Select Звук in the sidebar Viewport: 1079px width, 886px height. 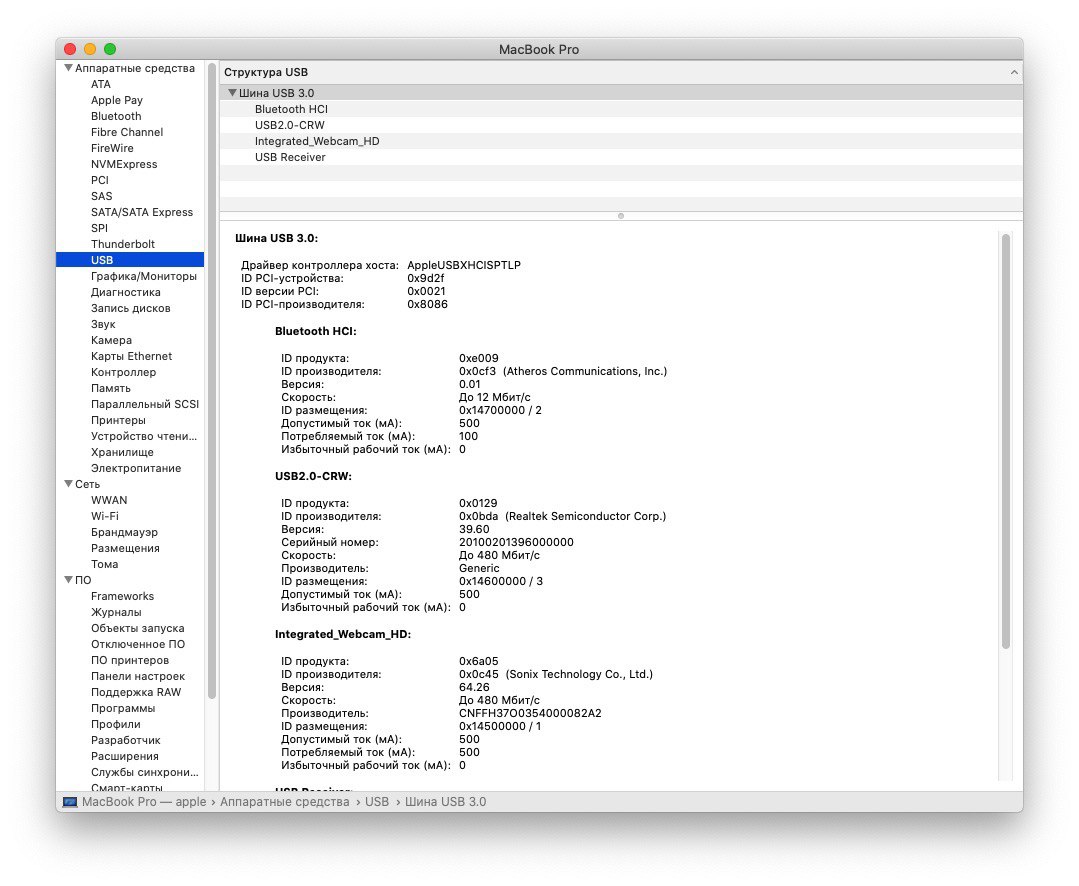tap(103, 324)
